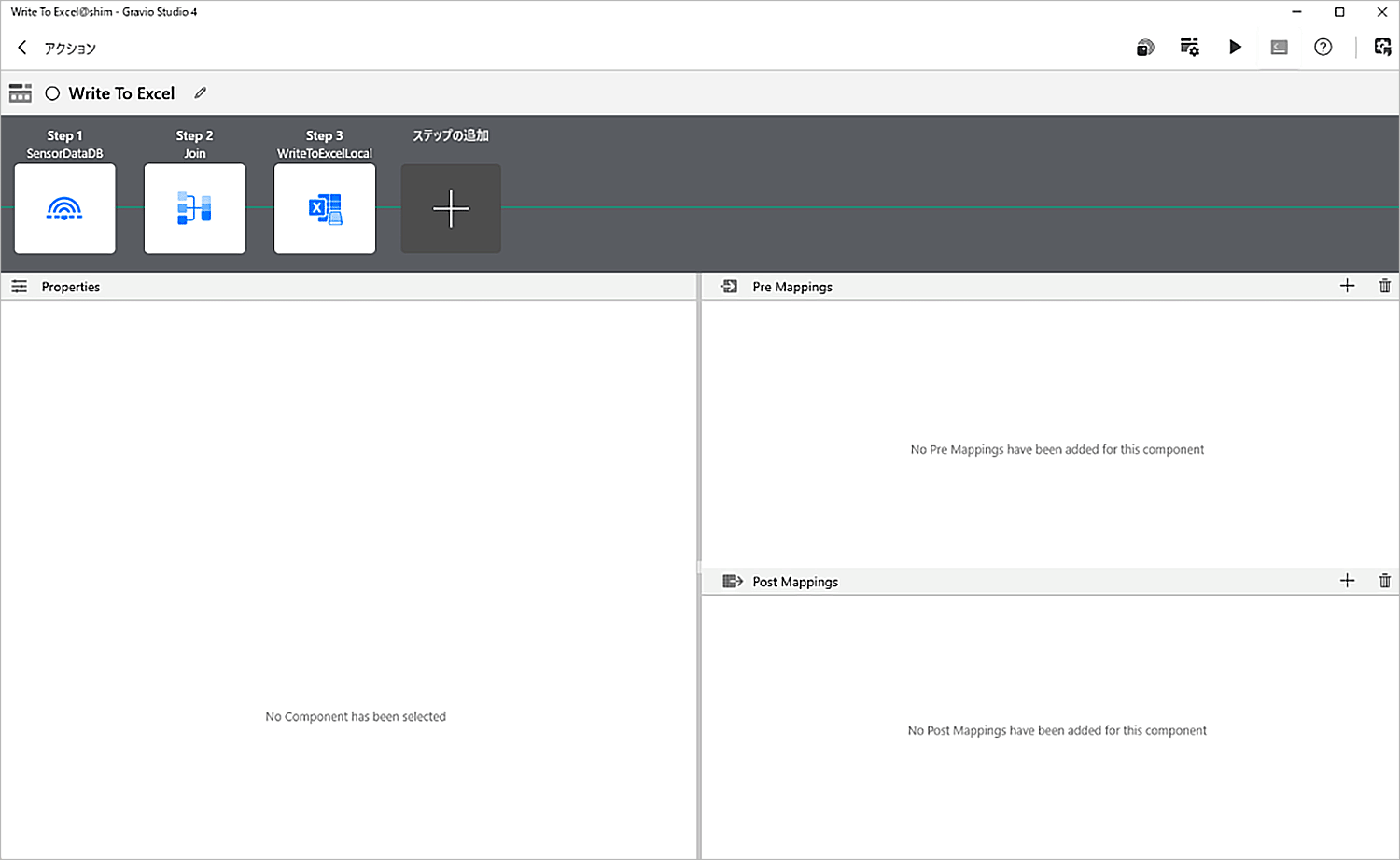Image resolution: width=1400 pixels, height=860 pixels.
Task: Open the SensorDataDB step 1 component
Action: point(65,208)
